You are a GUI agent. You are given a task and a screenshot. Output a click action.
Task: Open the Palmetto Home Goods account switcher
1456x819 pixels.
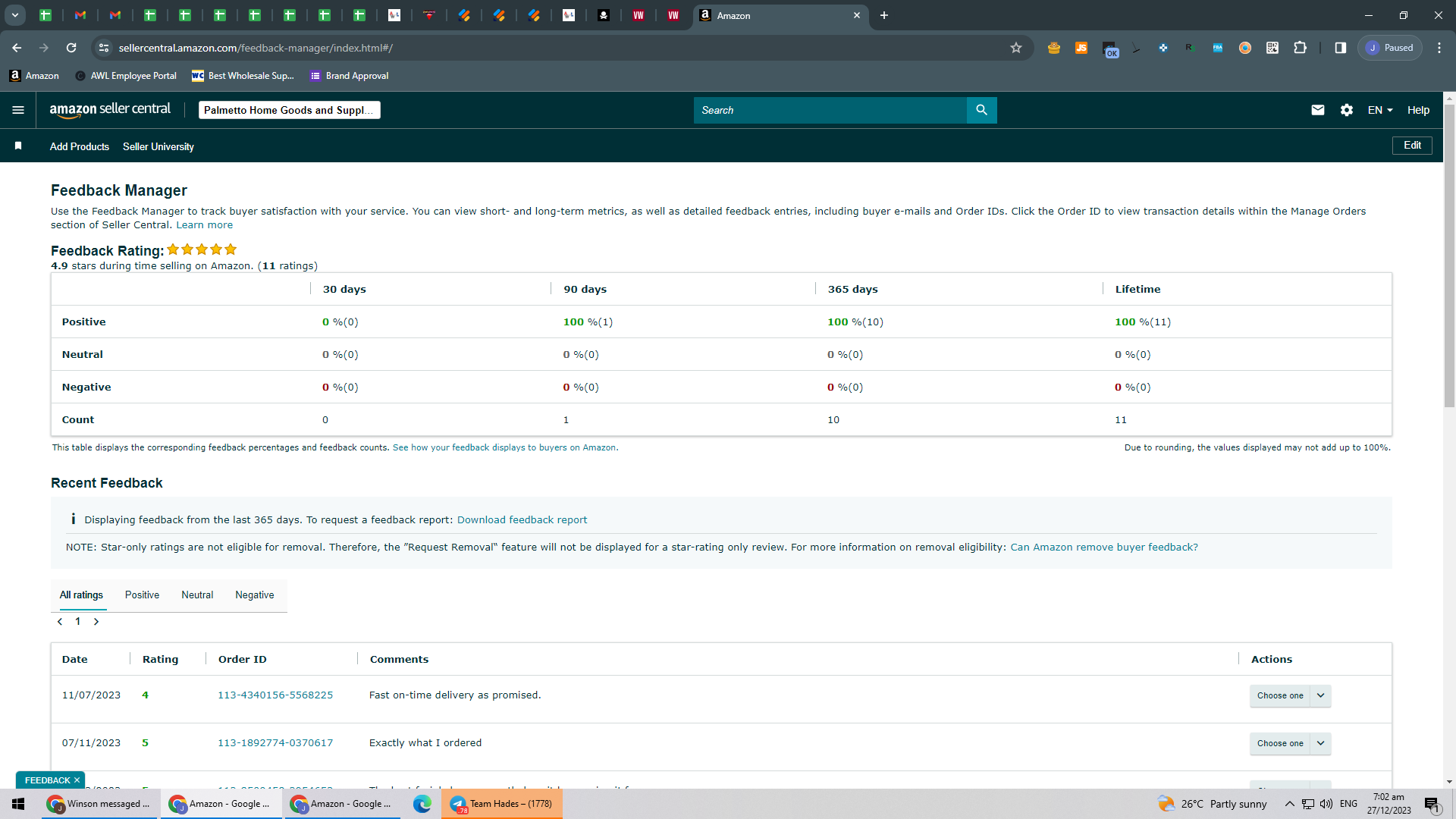tap(289, 110)
